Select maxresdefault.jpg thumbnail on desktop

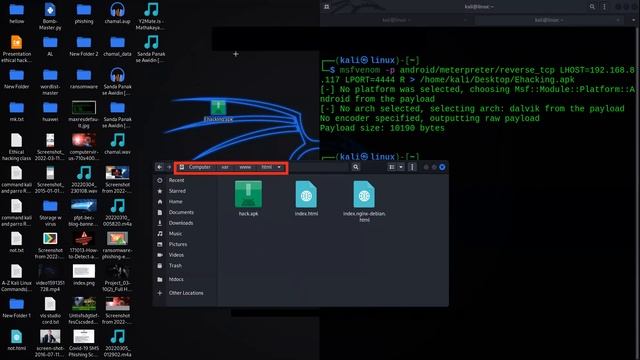coord(84,114)
